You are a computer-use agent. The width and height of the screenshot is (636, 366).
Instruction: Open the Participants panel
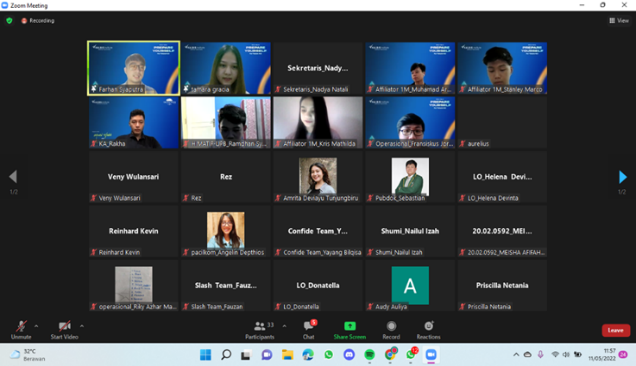260,329
